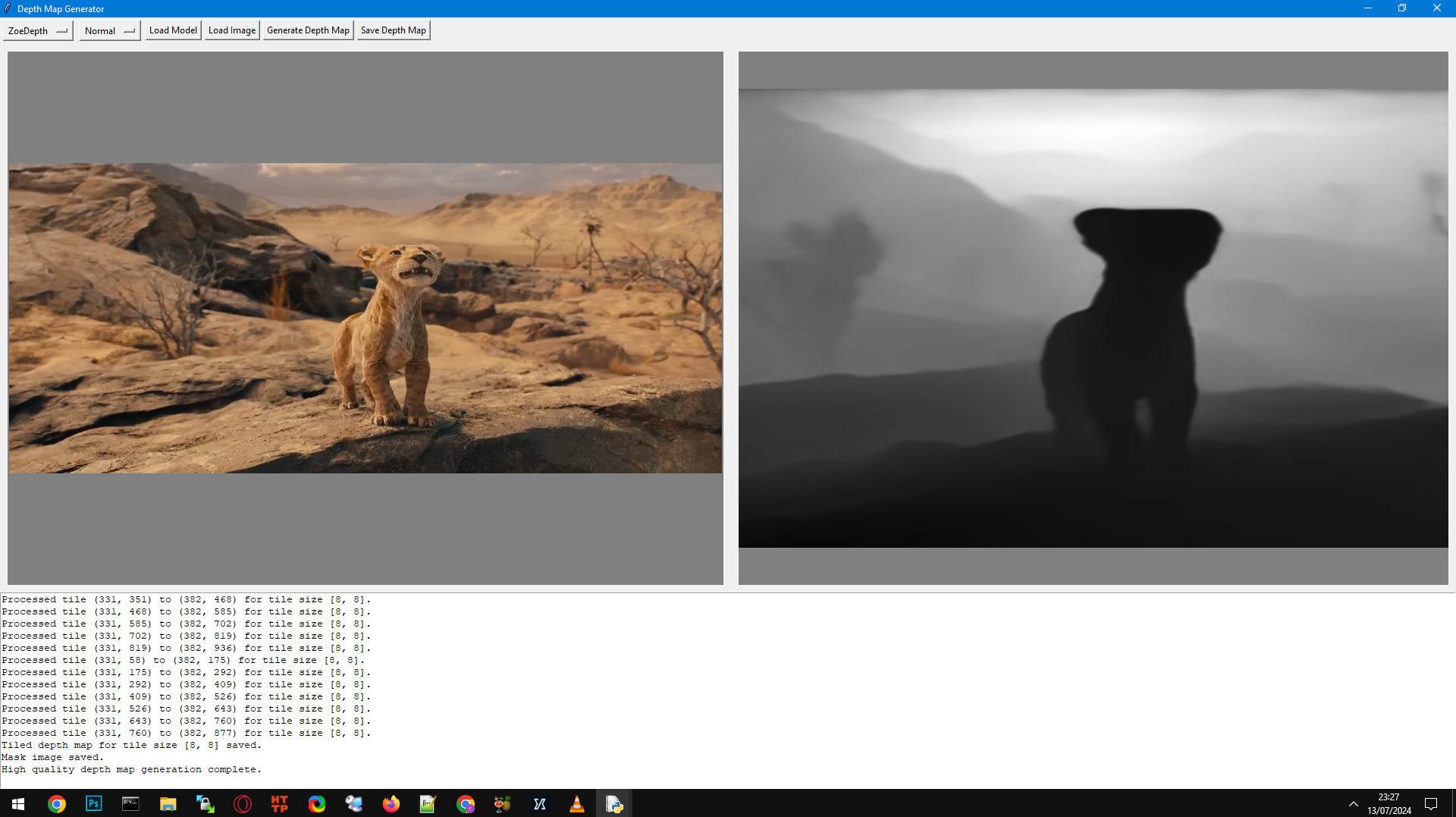Open Firefox from the taskbar

click(391, 803)
